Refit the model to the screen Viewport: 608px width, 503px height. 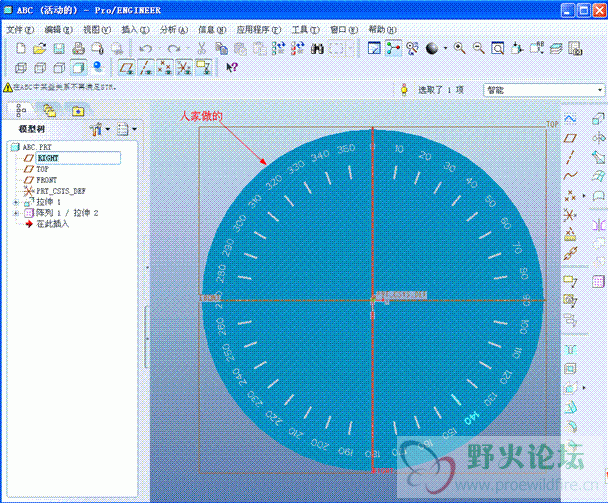point(498,48)
